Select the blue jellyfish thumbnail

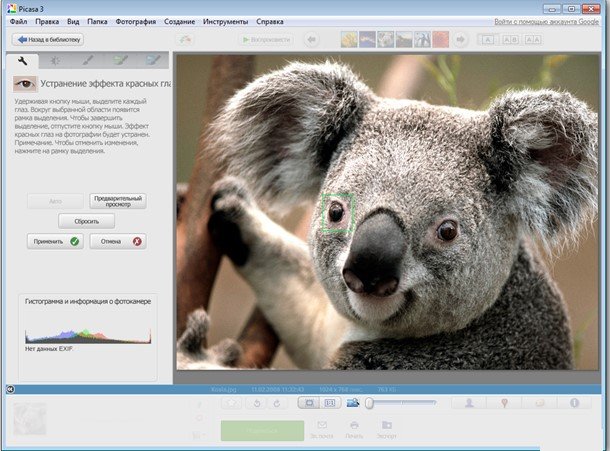367,40
